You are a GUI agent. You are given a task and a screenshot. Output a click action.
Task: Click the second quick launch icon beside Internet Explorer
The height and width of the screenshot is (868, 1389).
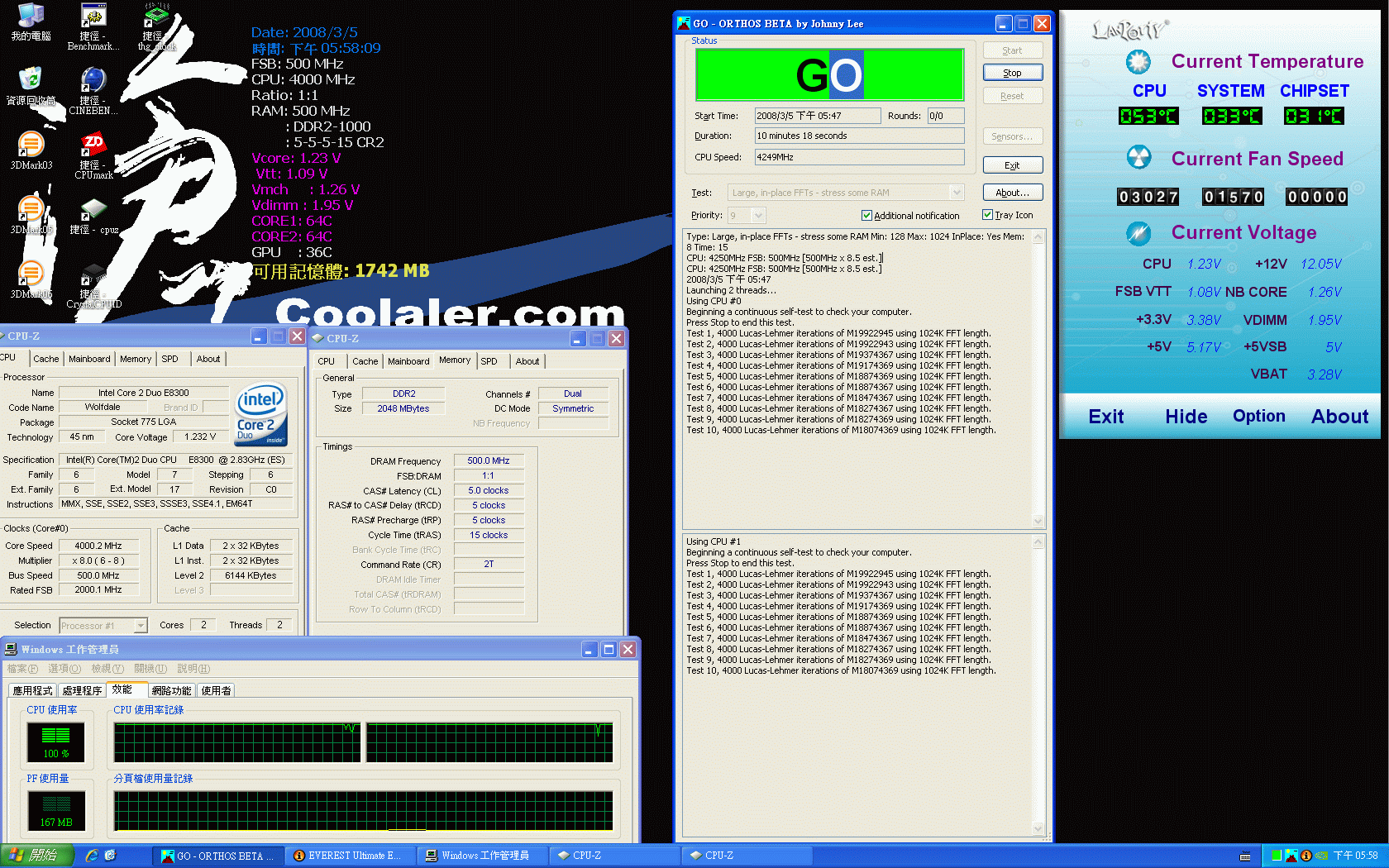[x=110, y=856]
